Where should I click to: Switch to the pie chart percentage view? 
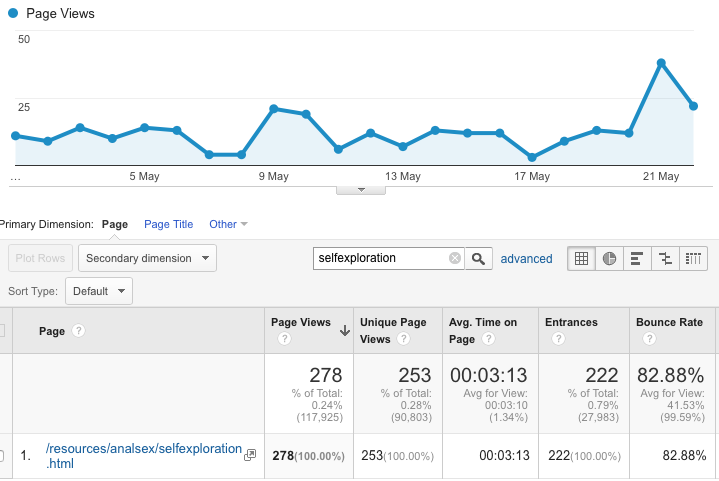(609, 258)
